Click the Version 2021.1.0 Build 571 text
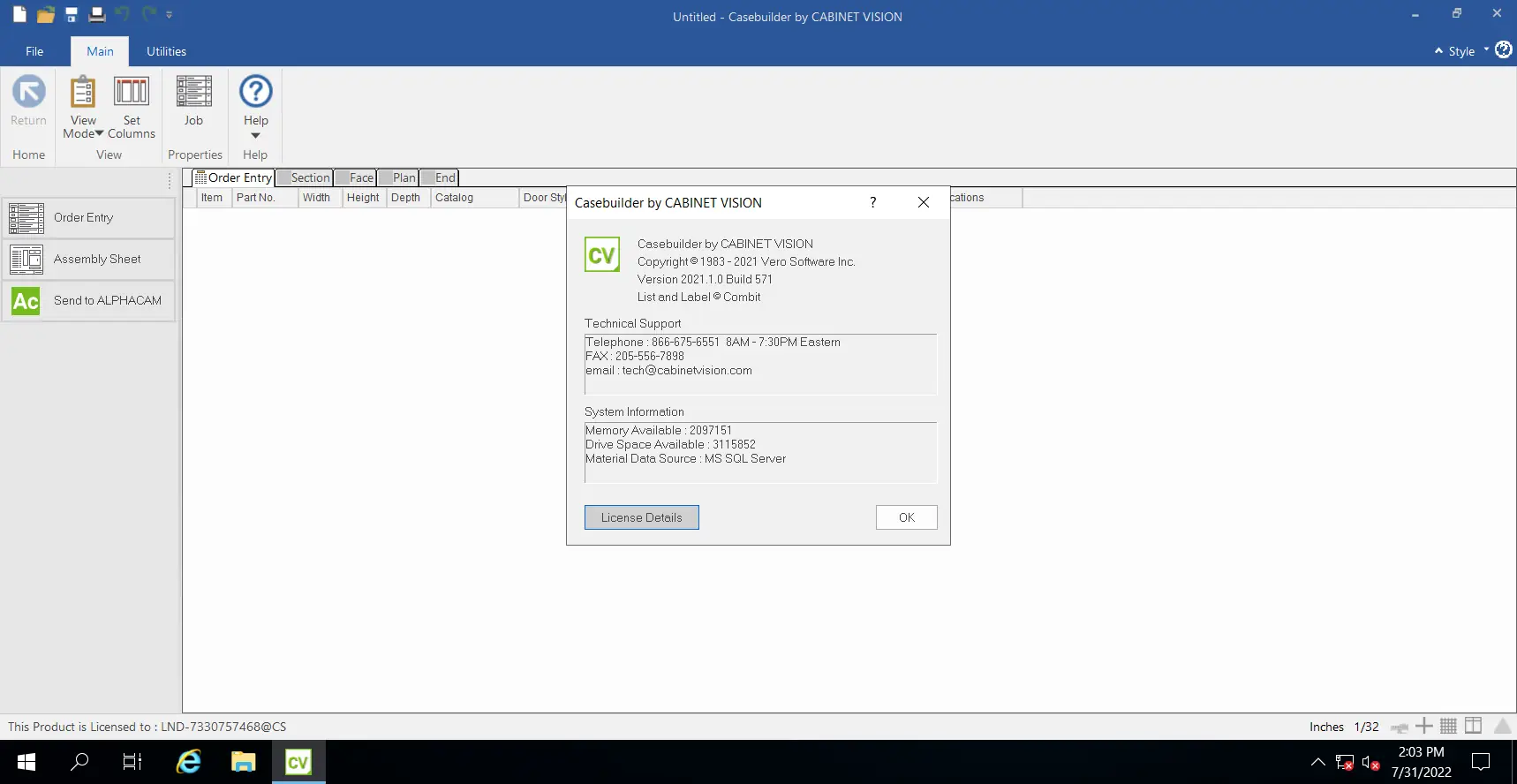The image size is (1517, 784). click(x=705, y=279)
